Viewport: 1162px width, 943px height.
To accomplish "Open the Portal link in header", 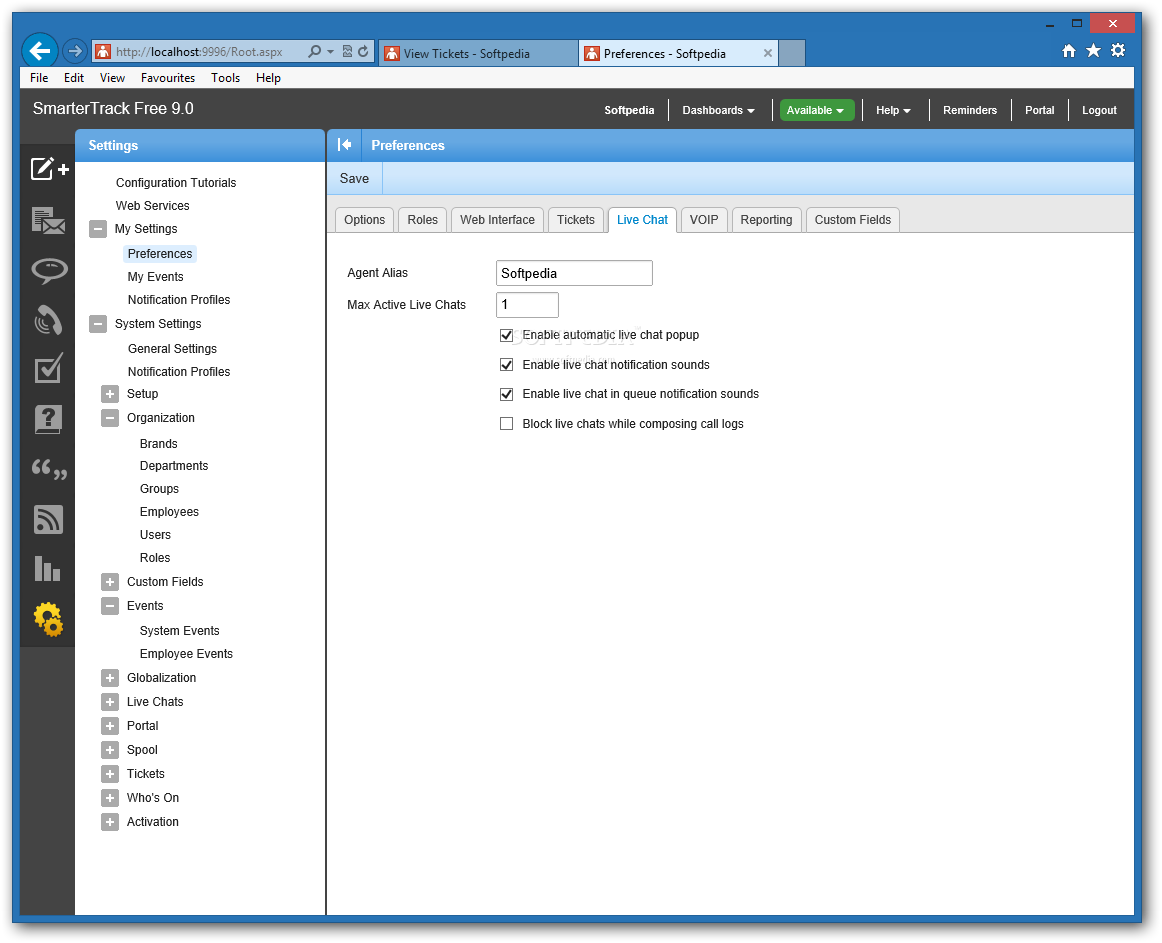I will pos(1039,110).
